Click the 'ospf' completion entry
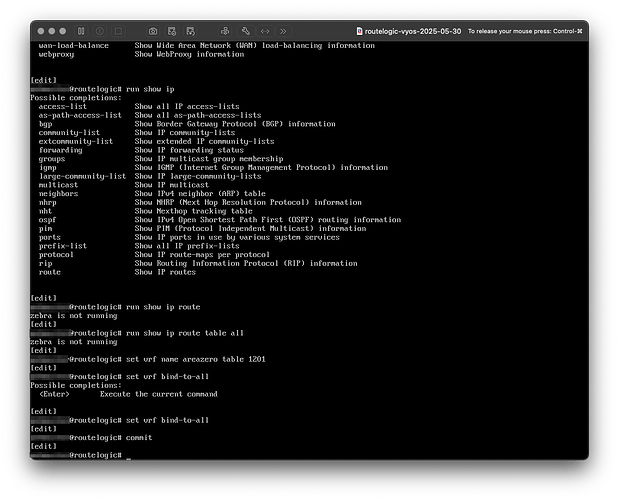 (x=47, y=220)
